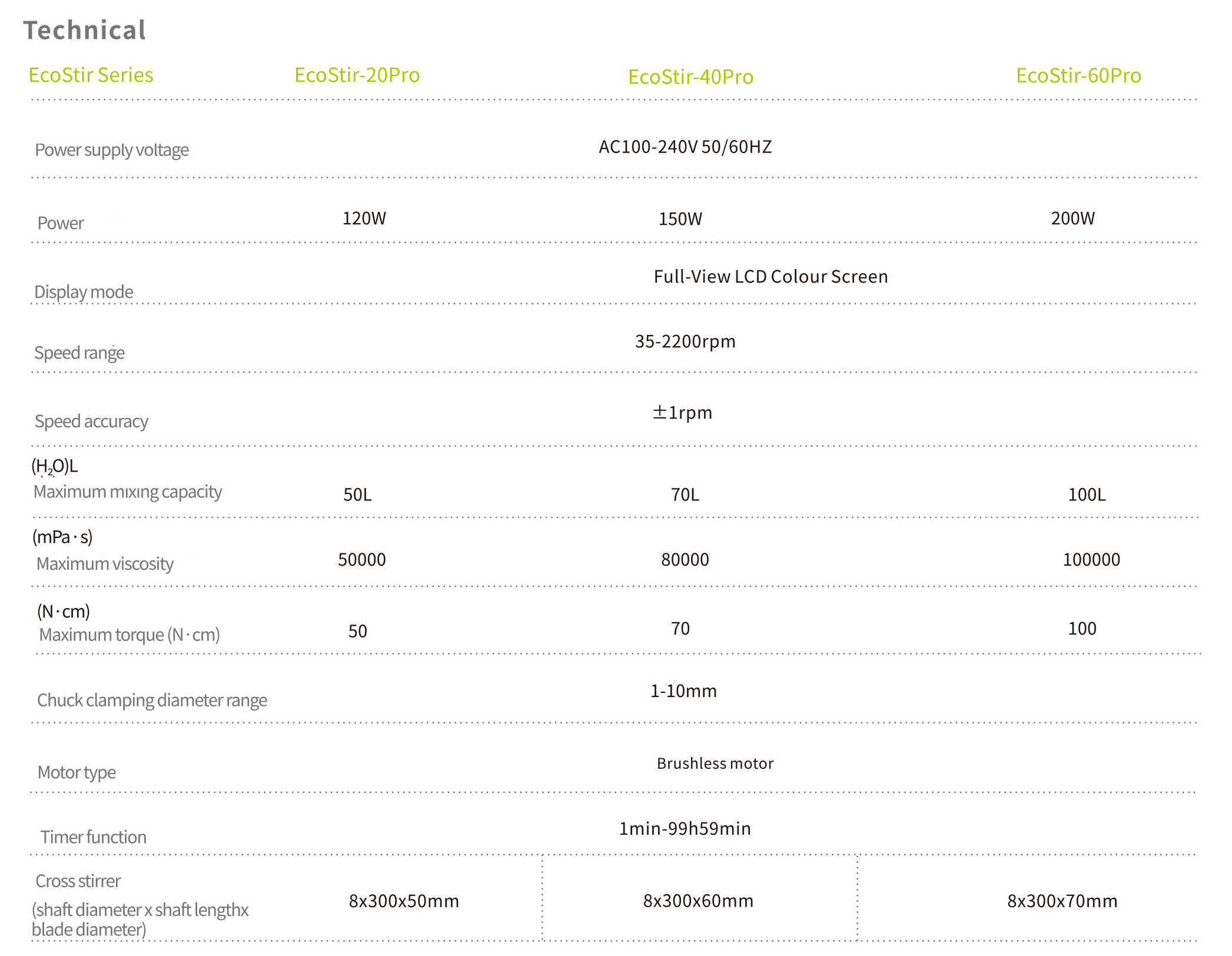1232x956 pixels.
Task: Click the Brushless motor text
Action: pyautogui.click(x=715, y=764)
